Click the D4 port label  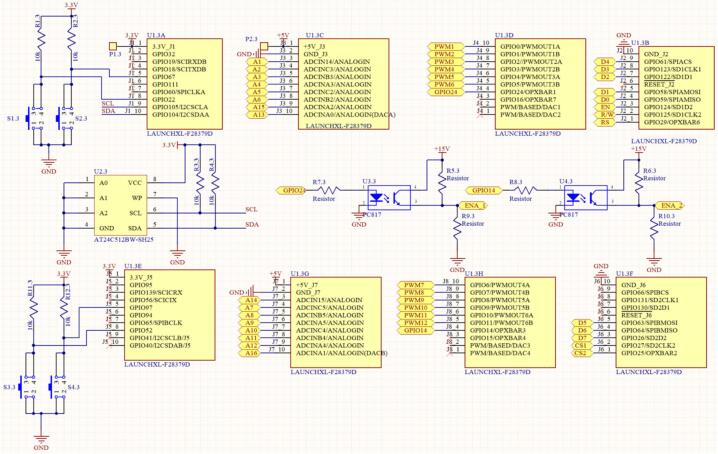604,62
